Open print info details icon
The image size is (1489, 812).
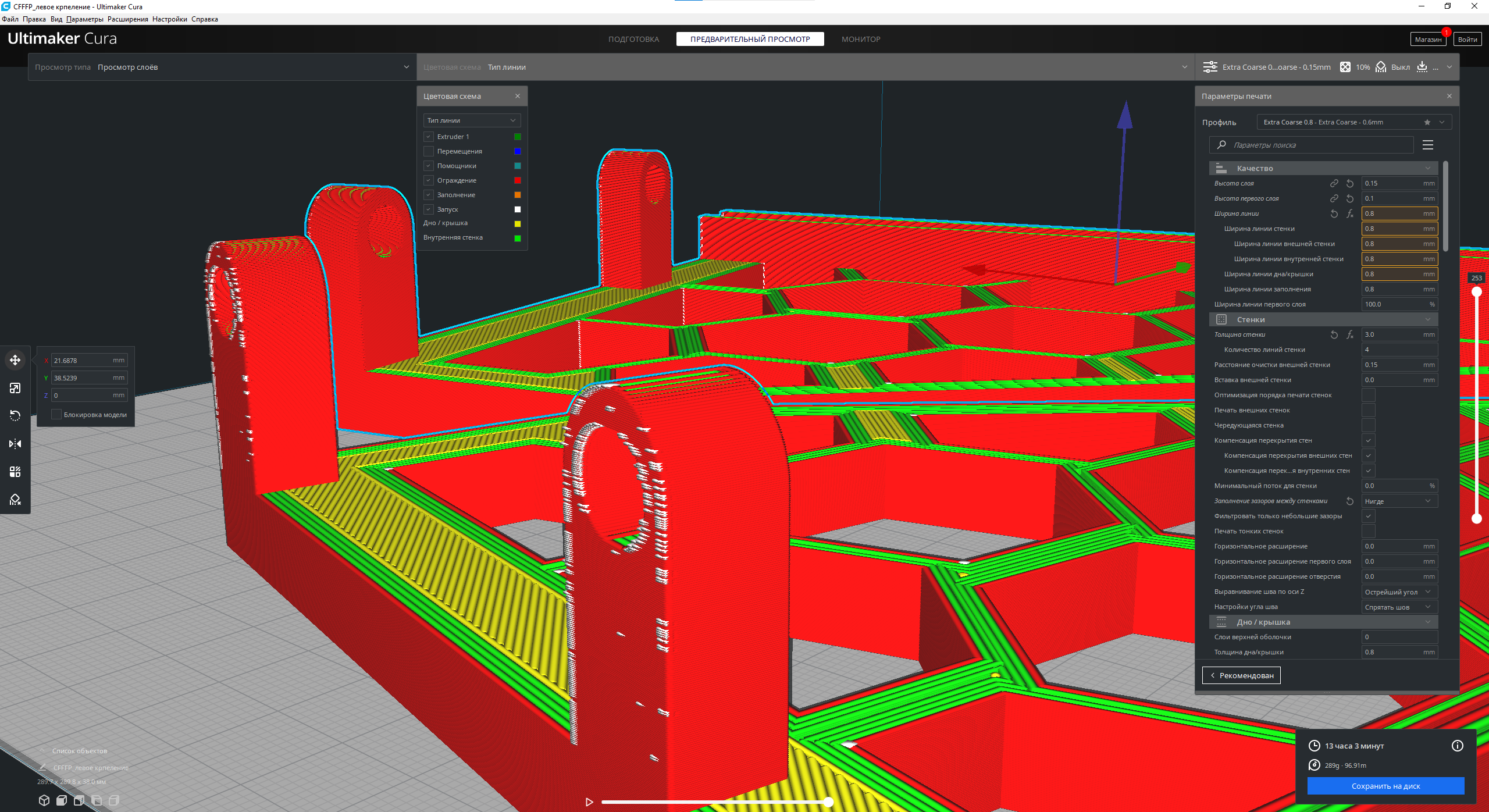click(x=1457, y=746)
